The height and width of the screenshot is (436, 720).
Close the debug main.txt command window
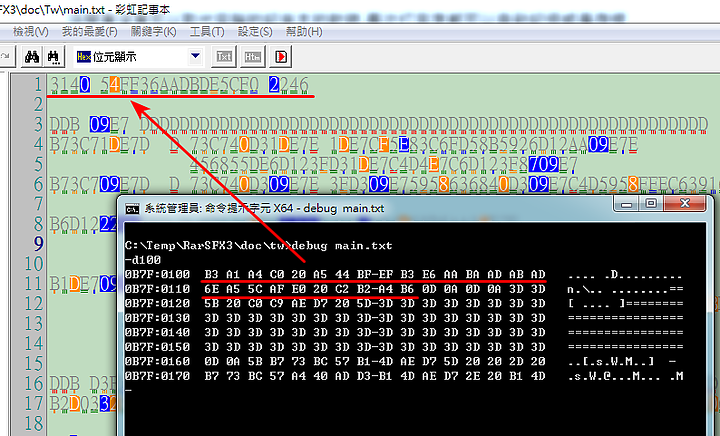tap(685, 204)
